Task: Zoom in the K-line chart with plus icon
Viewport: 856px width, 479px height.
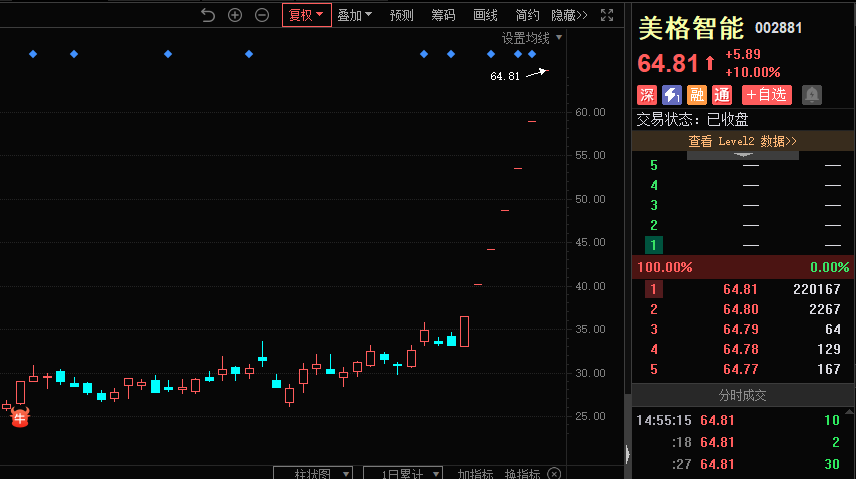Action: point(235,15)
